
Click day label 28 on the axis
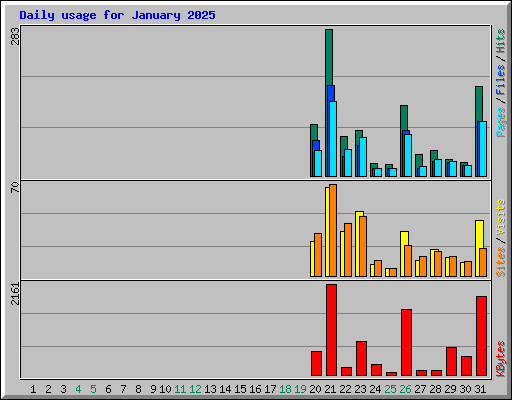pyautogui.click(x=435, y=389)
